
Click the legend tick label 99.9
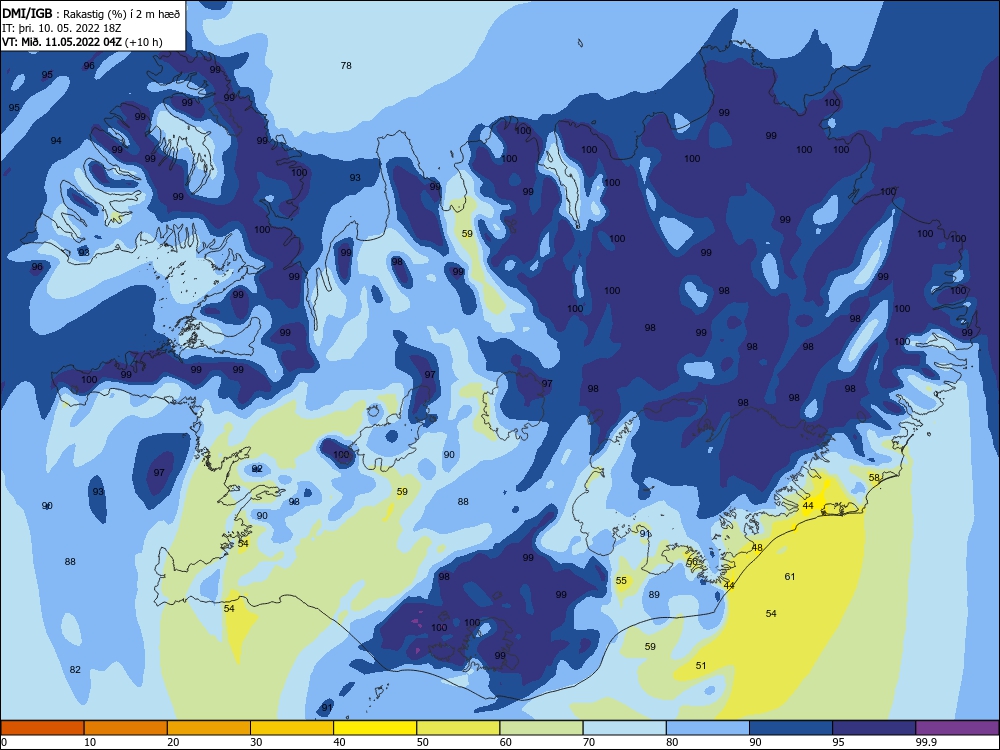[926, 742]
